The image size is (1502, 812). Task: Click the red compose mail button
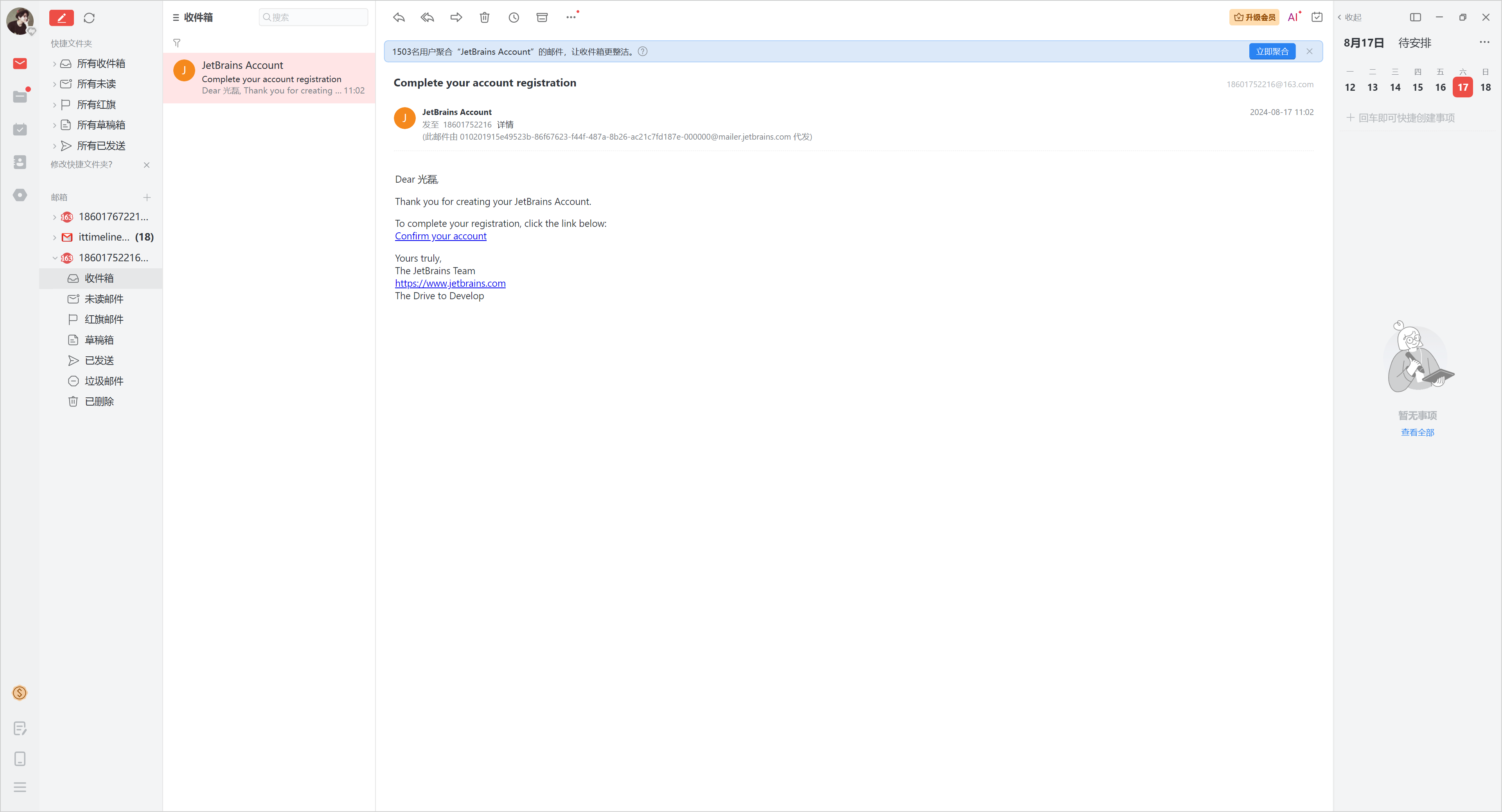point(61,18)
